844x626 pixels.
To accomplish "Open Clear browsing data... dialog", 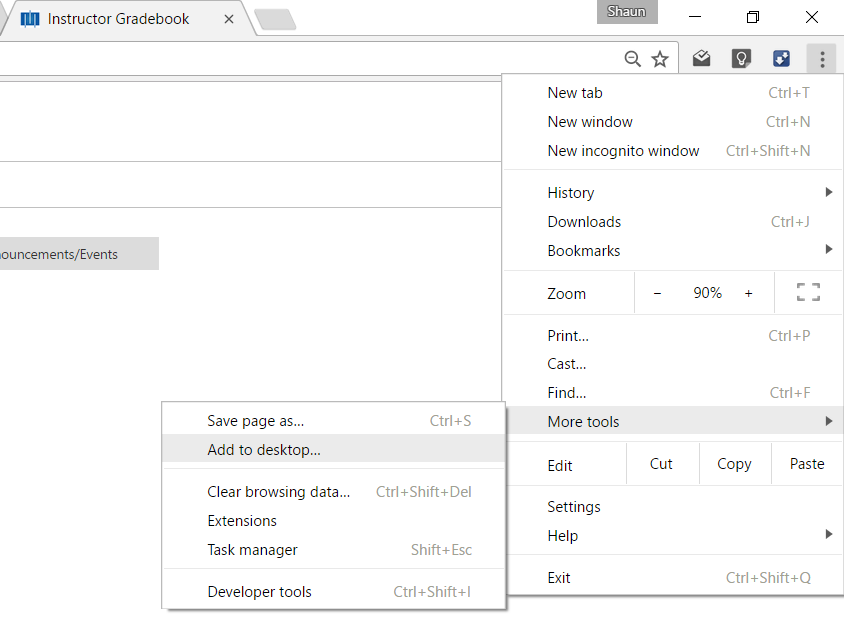I will (334, 492).
